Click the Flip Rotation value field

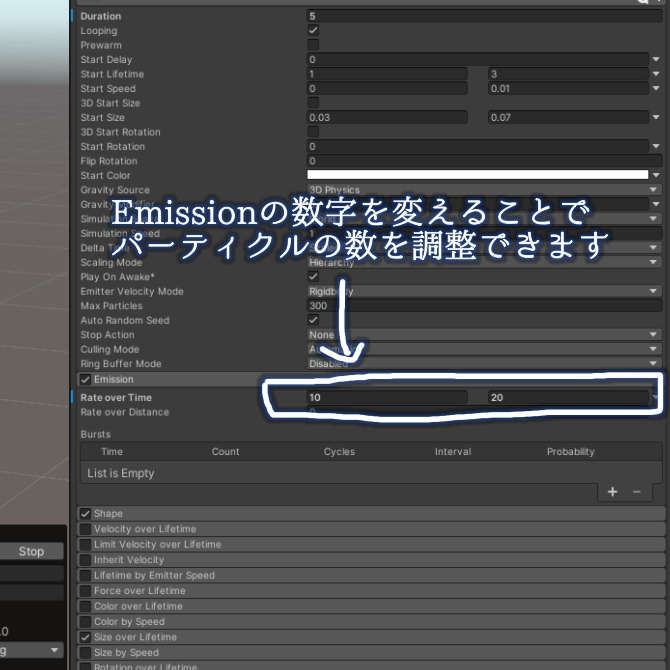[485, 161]
